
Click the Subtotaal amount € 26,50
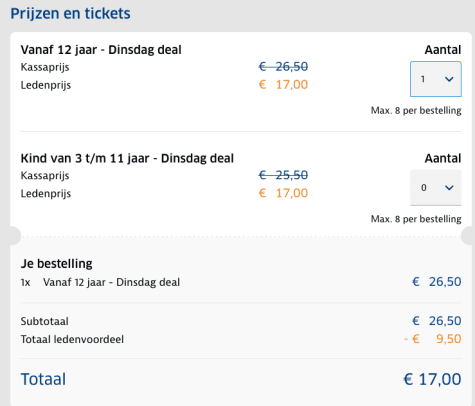pyautogui.click(x=437, y=321)
